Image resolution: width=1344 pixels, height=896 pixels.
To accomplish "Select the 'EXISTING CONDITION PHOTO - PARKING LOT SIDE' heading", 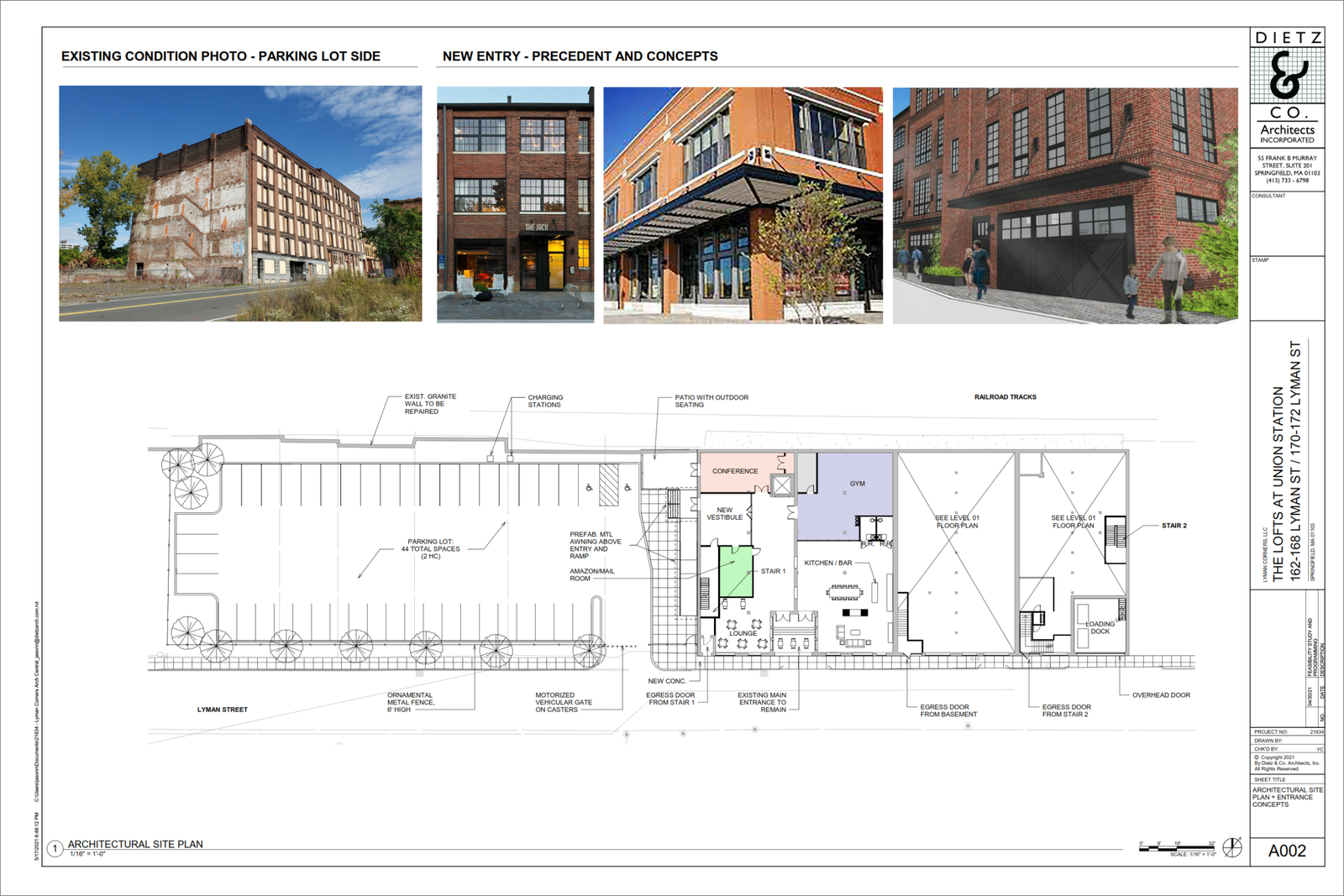I will point(221,56).
